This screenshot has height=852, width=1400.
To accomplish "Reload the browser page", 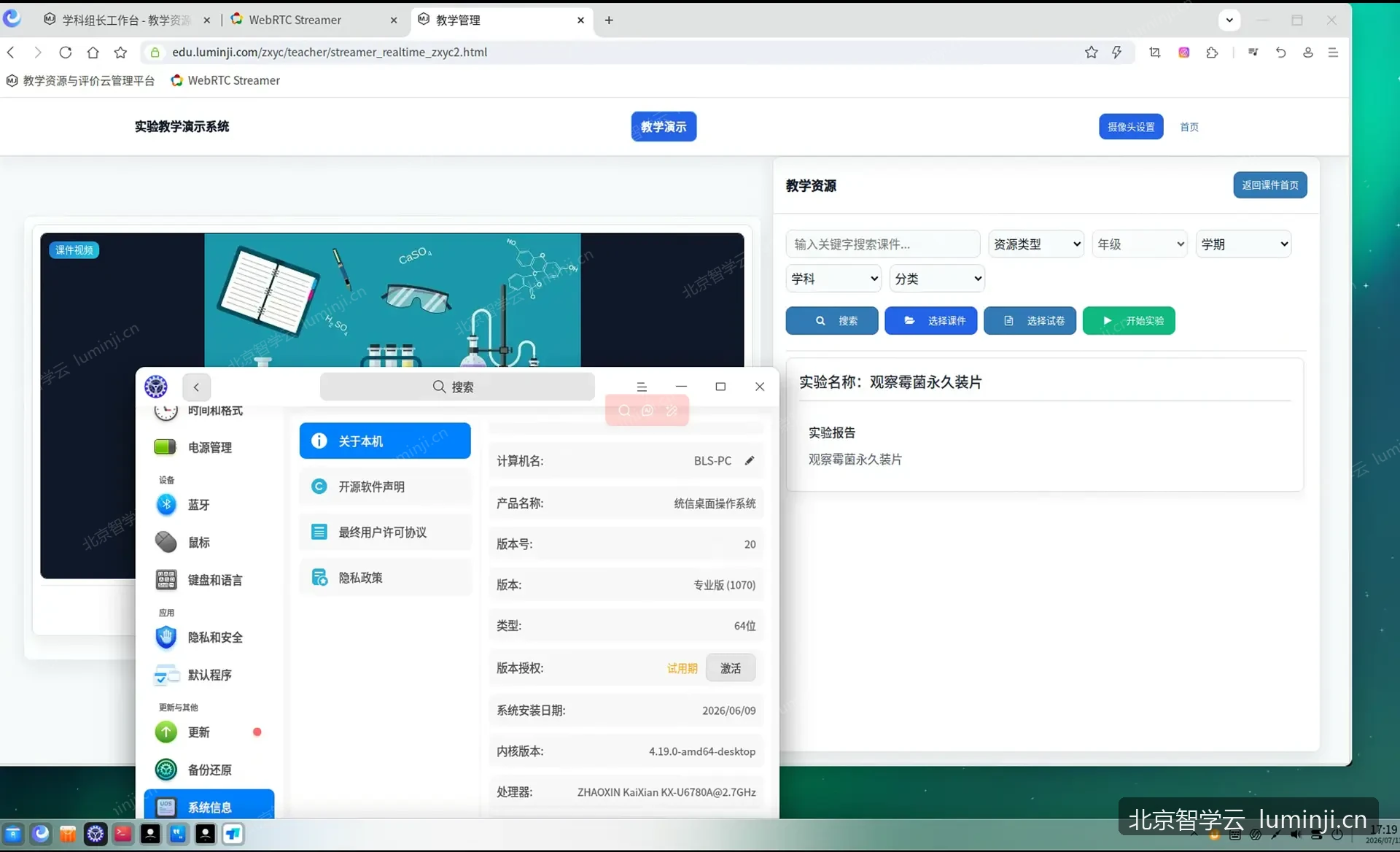I will (65, 52).
